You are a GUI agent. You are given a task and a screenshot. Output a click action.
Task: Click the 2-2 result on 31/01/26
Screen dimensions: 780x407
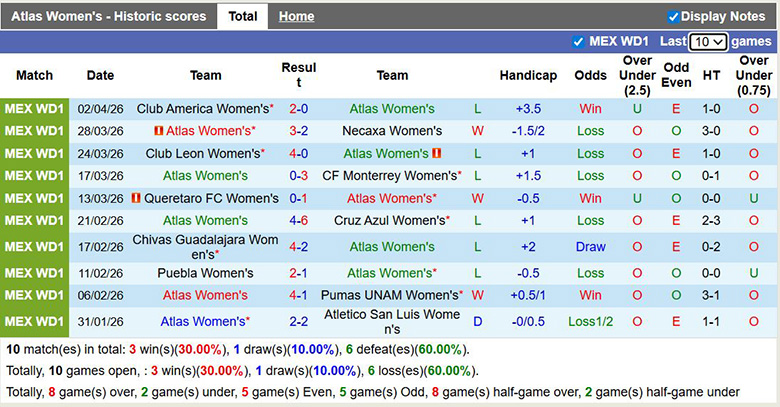click(x=298, y=321)
